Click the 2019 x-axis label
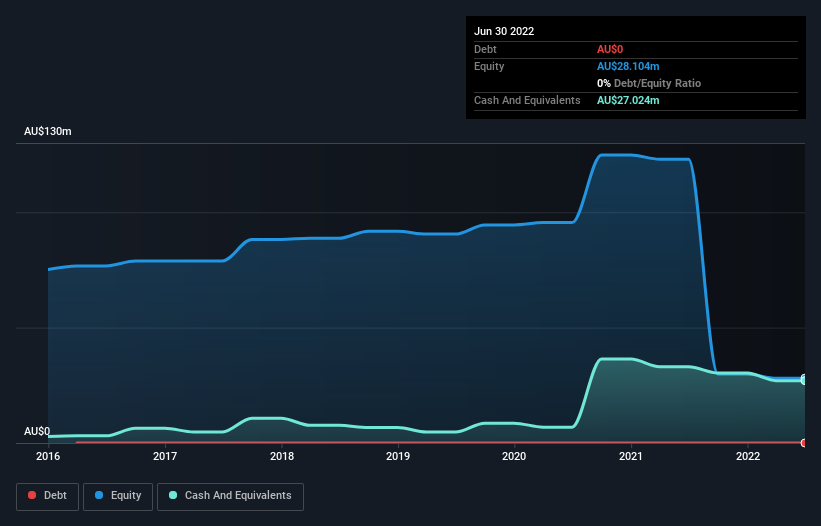Screen dimensions: 821x526 tap(398, 456)
